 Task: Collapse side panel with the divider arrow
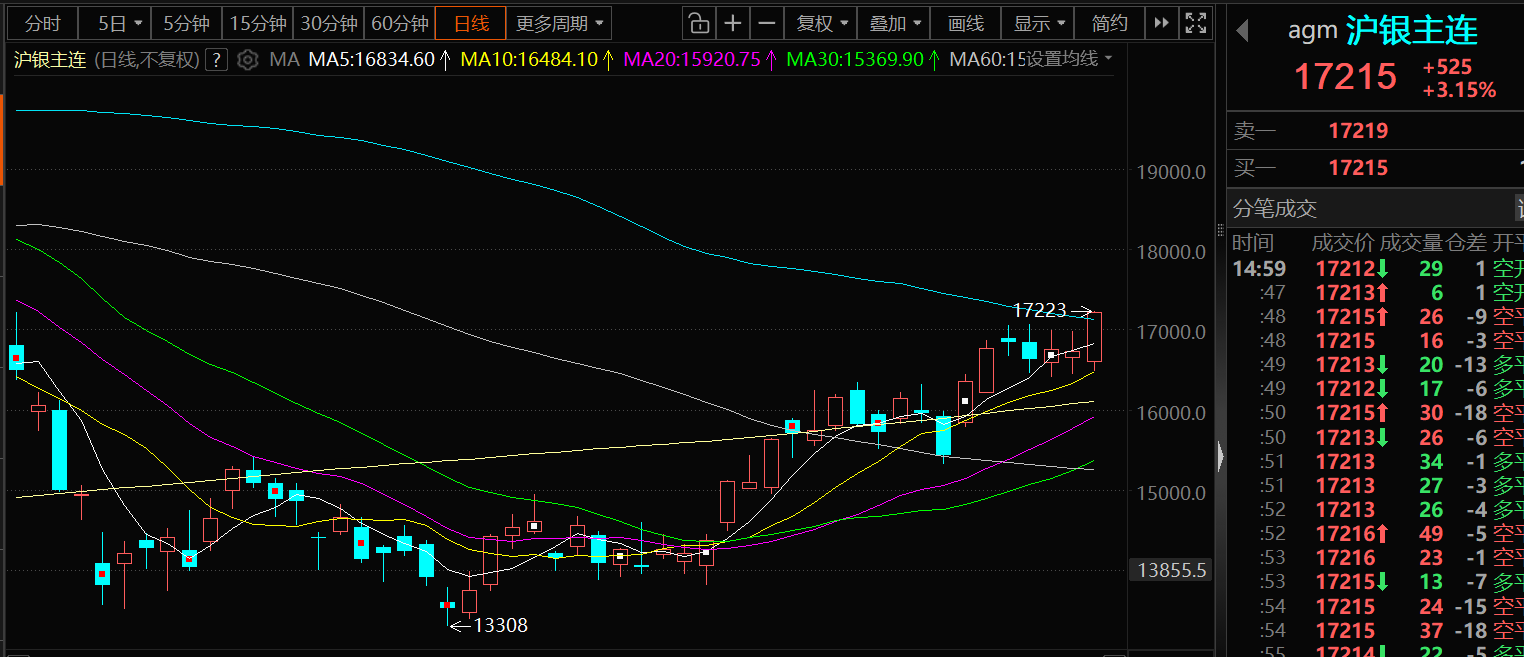(x=1221, y=457)
